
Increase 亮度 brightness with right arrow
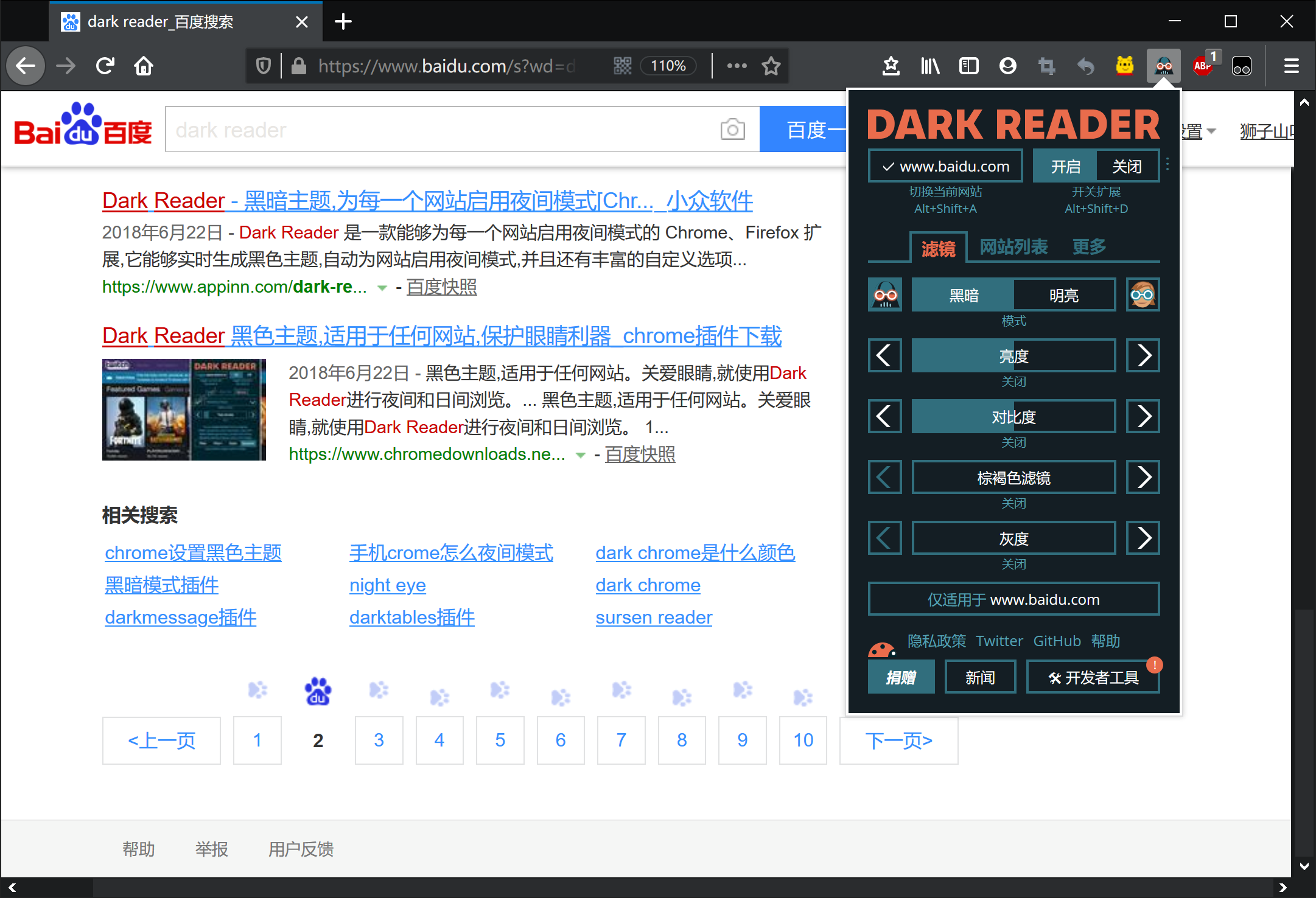pyautogui.click(x=1143, y=356)
